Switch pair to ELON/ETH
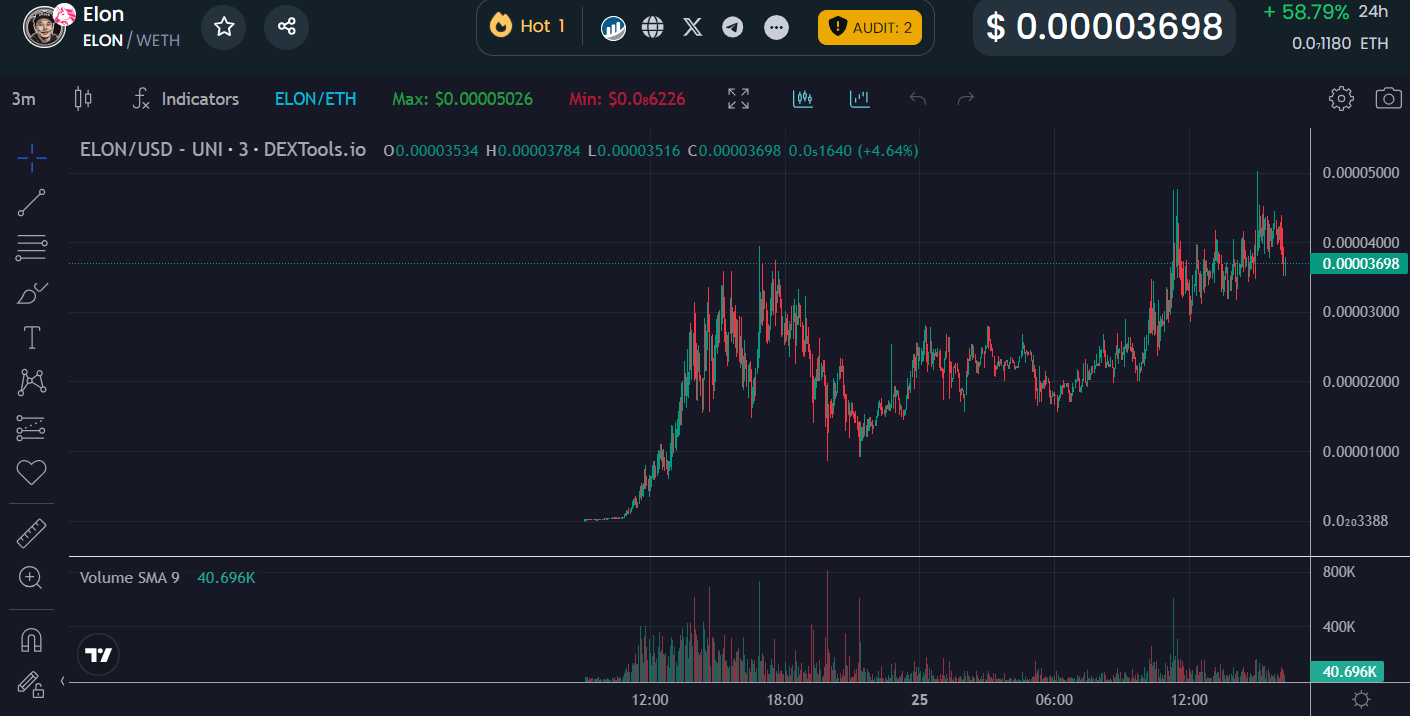This screenshot has width=1410, height=716. (x=315, y=99)
